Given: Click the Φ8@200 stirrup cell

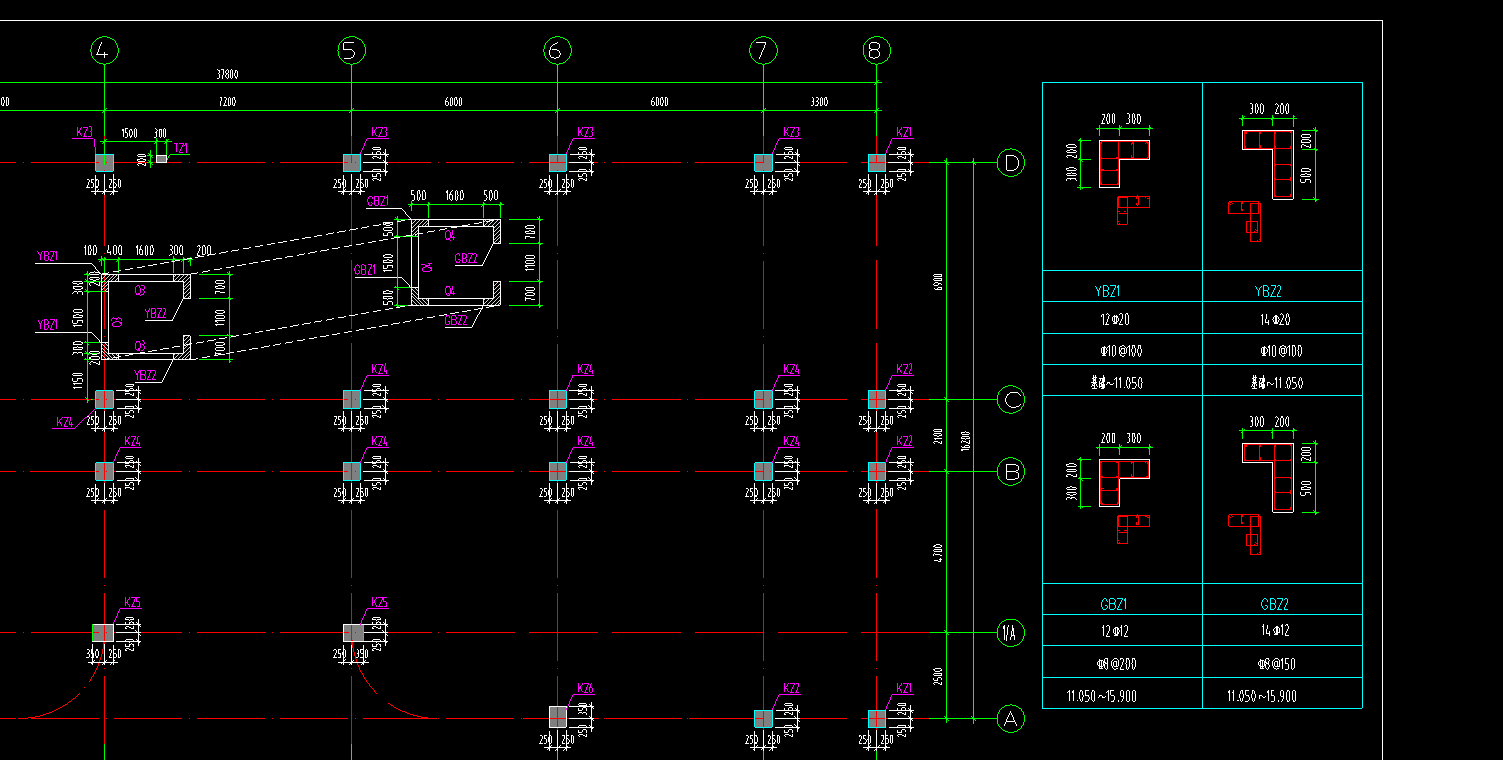Looking at the screenshot, I should tap(1122, 663).
